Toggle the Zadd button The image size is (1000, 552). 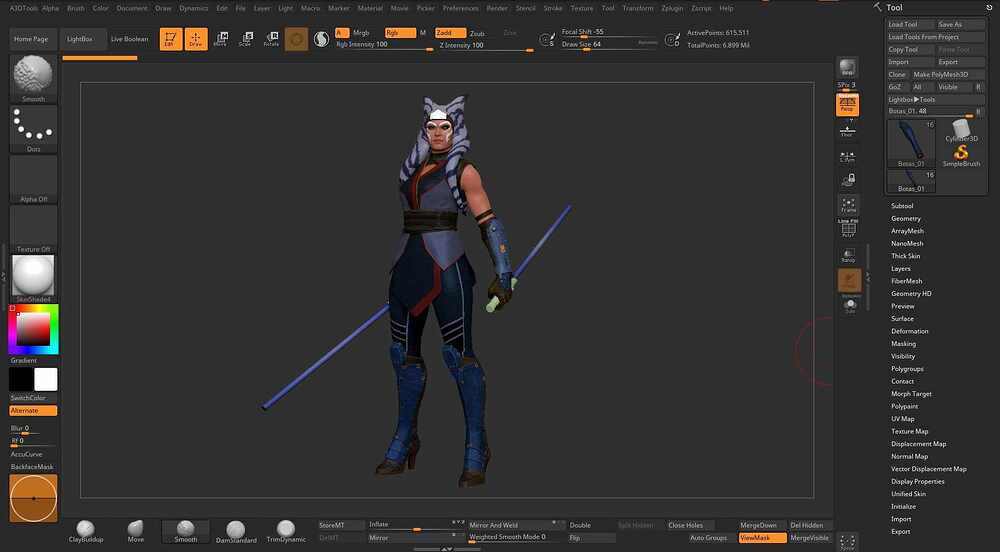tap(450, 33)
